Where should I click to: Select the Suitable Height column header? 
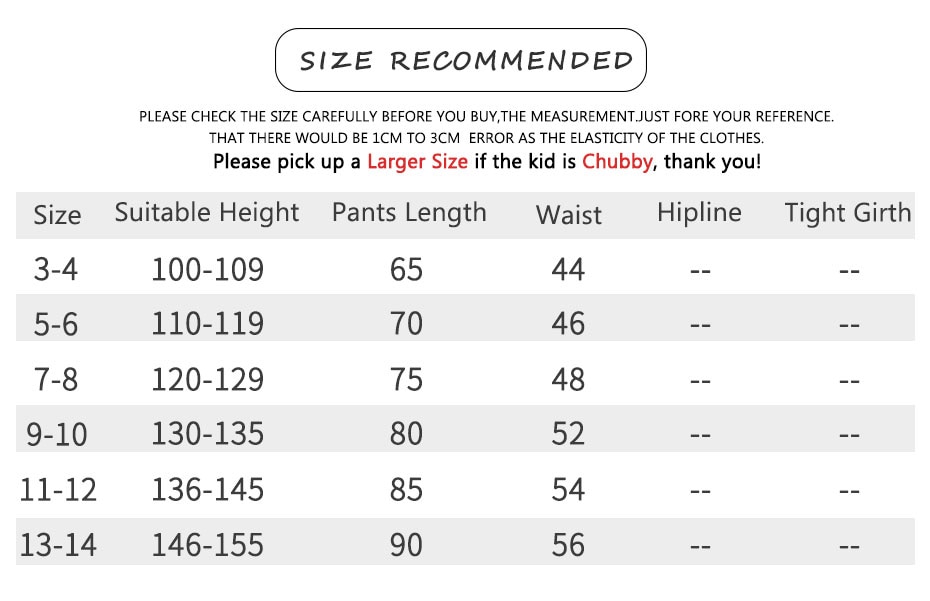point(207,213)
